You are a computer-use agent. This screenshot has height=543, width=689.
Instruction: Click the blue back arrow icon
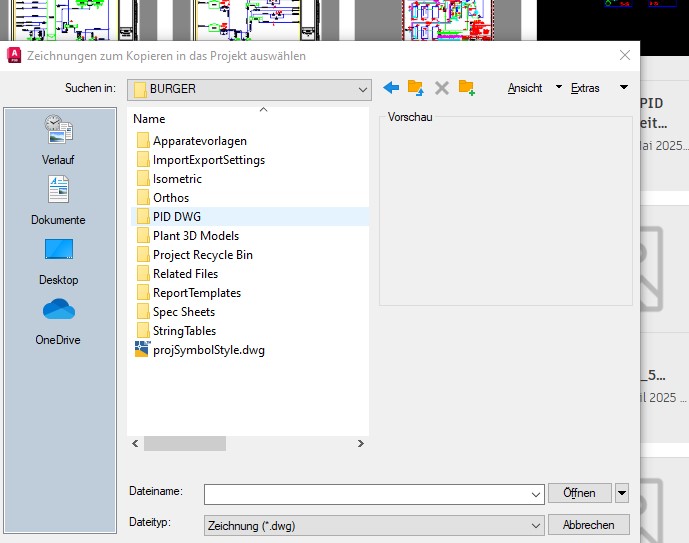pyautogui.click(x=391, y=88)
